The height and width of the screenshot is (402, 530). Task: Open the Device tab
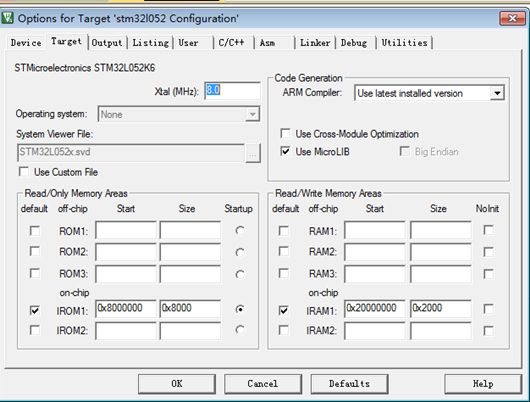click(x=26, y=43)
